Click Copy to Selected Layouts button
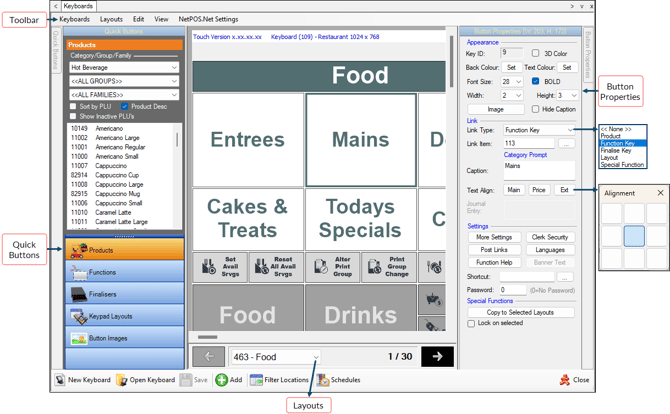Viewport: 670px width, 414px height. pyautogui.click(x=523, y=312)
